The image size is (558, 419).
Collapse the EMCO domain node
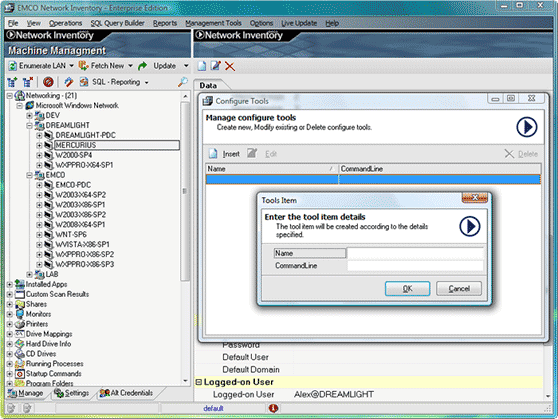tap(30, 175)
